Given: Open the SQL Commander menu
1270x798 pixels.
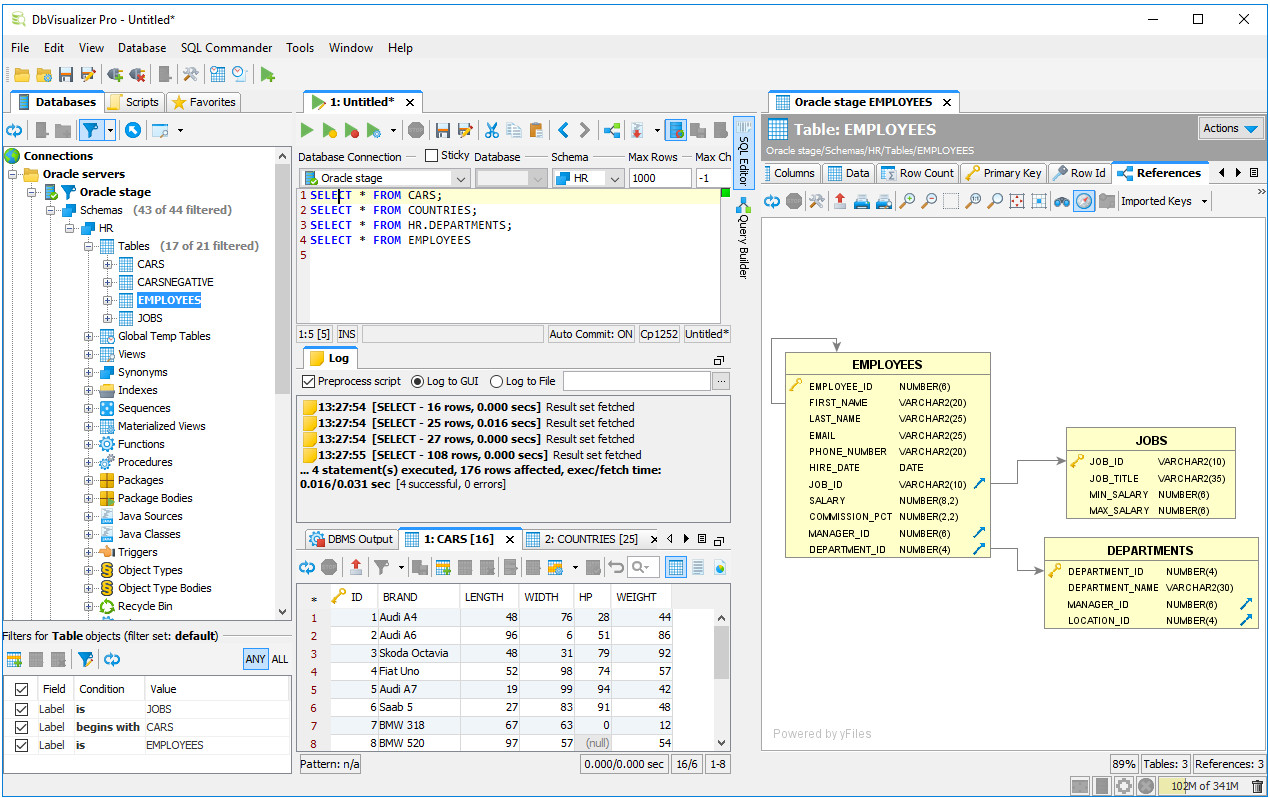Looking at the screenshot, I should 226,48.
